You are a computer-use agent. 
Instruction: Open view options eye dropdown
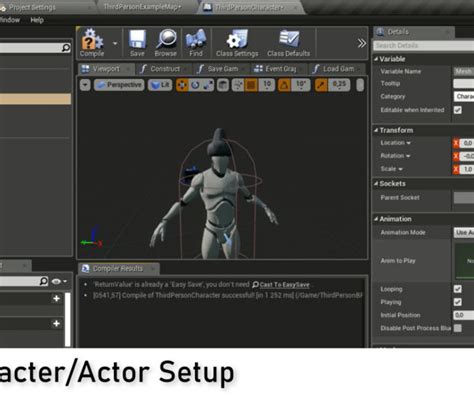[x=59, y=282]
